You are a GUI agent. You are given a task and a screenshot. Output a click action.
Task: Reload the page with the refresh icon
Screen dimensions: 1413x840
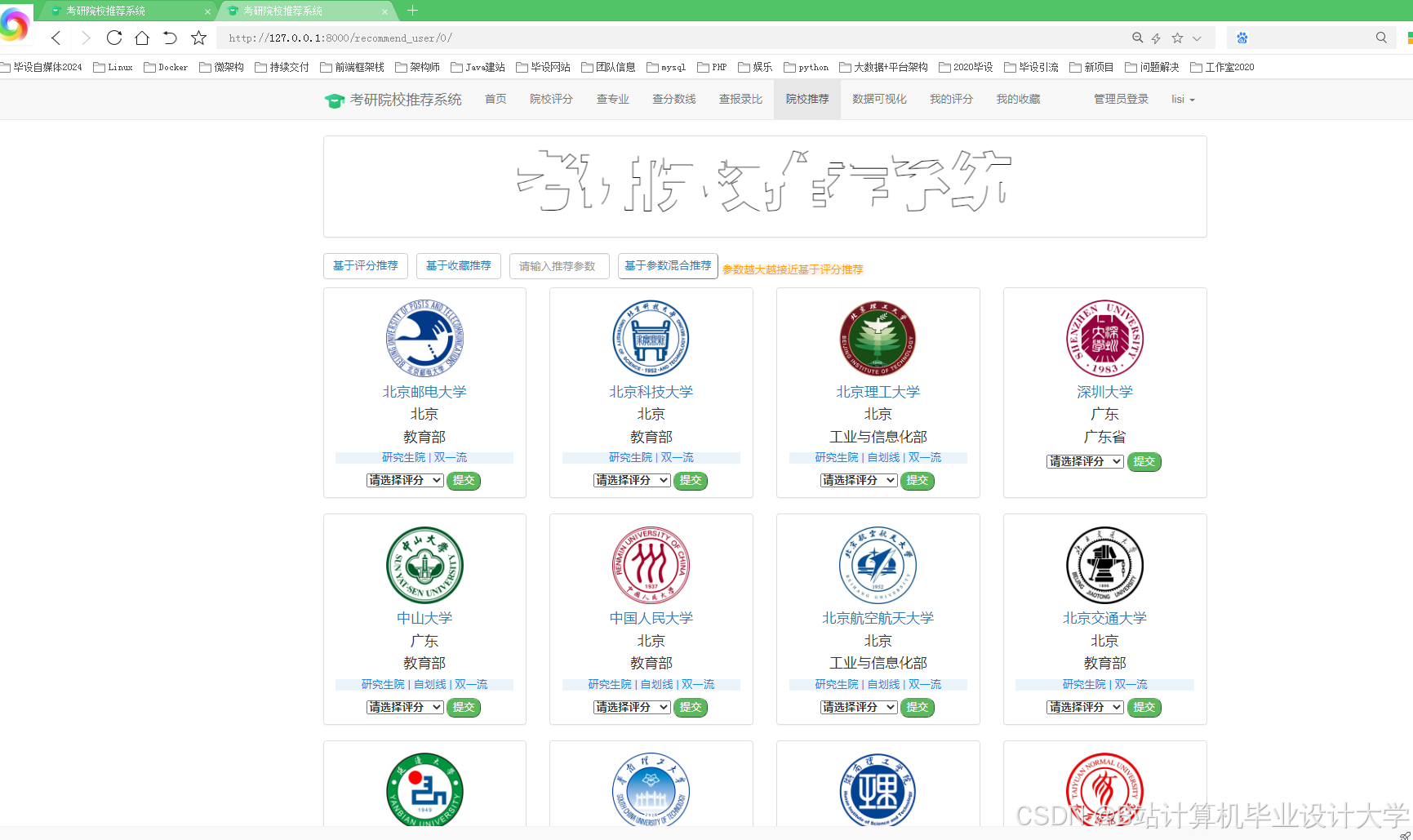click(114, 38)
